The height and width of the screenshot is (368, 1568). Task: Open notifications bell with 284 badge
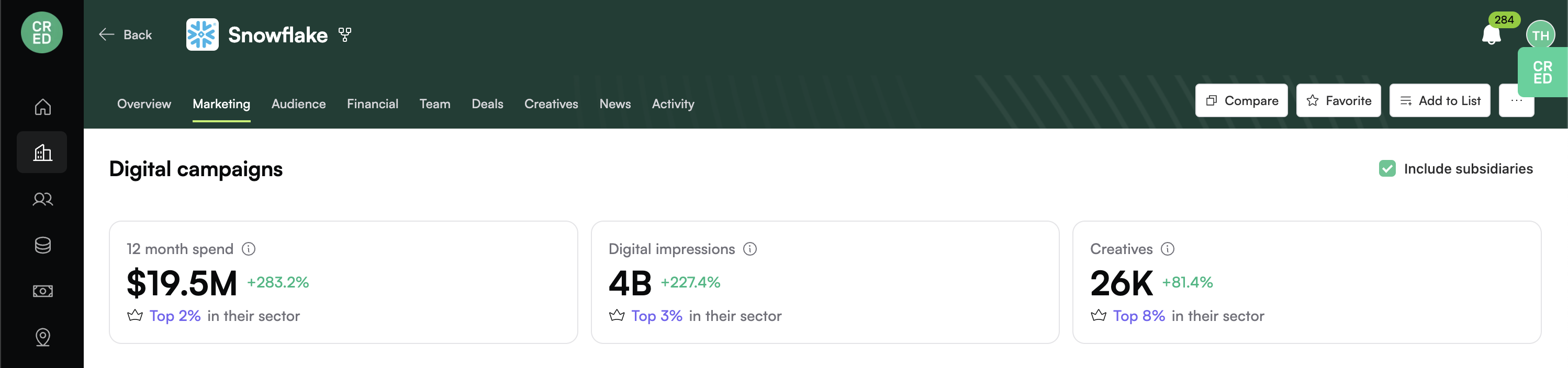pos(1491,34)
